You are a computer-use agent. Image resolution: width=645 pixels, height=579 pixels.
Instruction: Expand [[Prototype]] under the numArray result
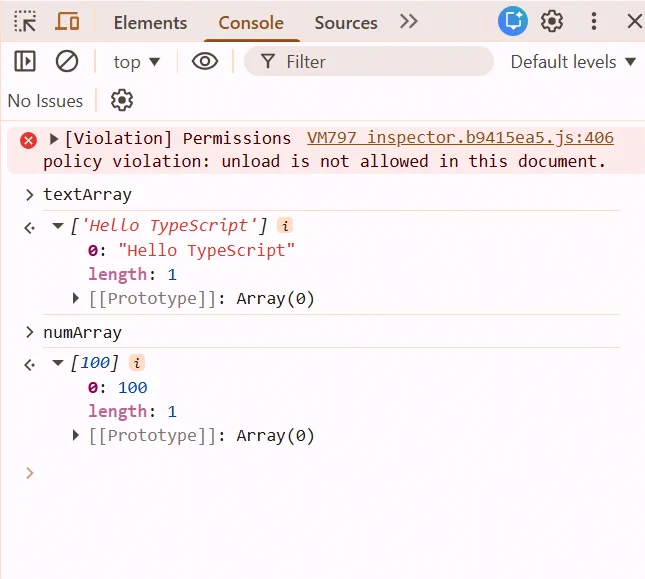(76, 435)
